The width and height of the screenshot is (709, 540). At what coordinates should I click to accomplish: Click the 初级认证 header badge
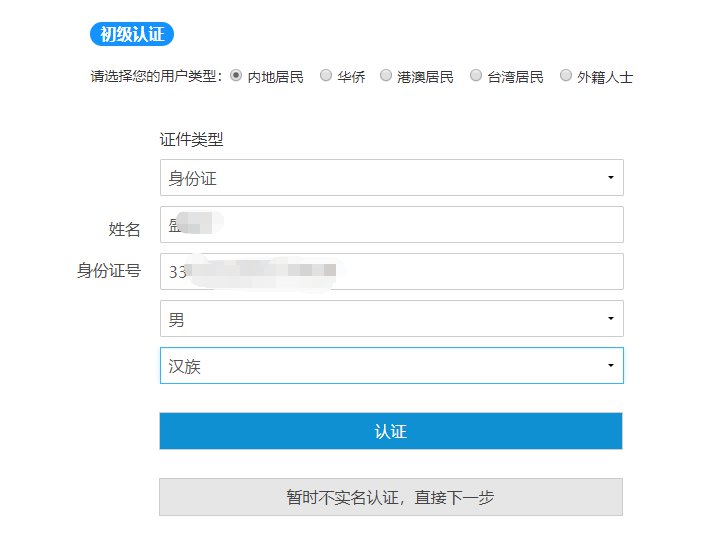click(x=132, y=34)
